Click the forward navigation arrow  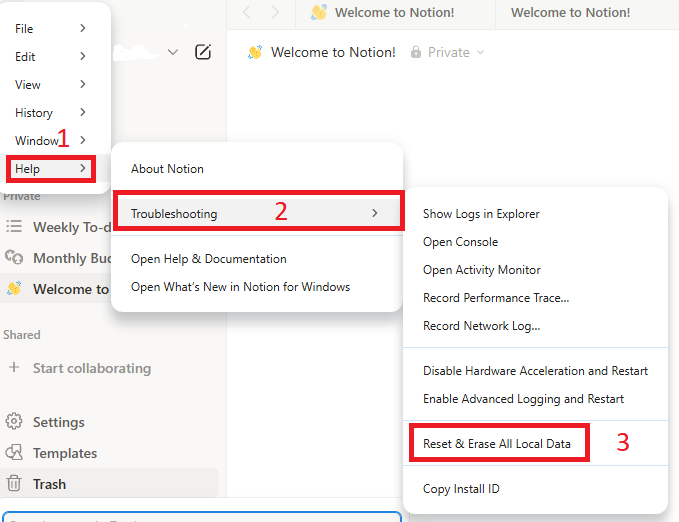pyautogui.click(x=275, y=13)
